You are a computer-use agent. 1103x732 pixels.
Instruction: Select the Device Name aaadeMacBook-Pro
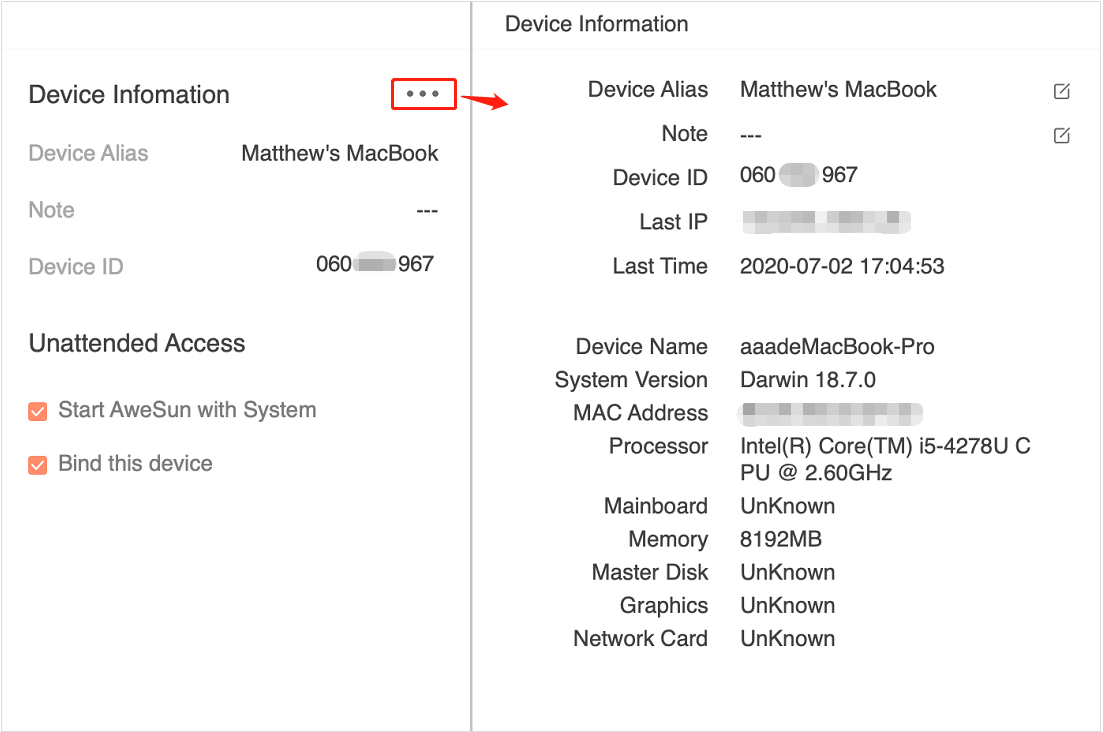[837, 348]
